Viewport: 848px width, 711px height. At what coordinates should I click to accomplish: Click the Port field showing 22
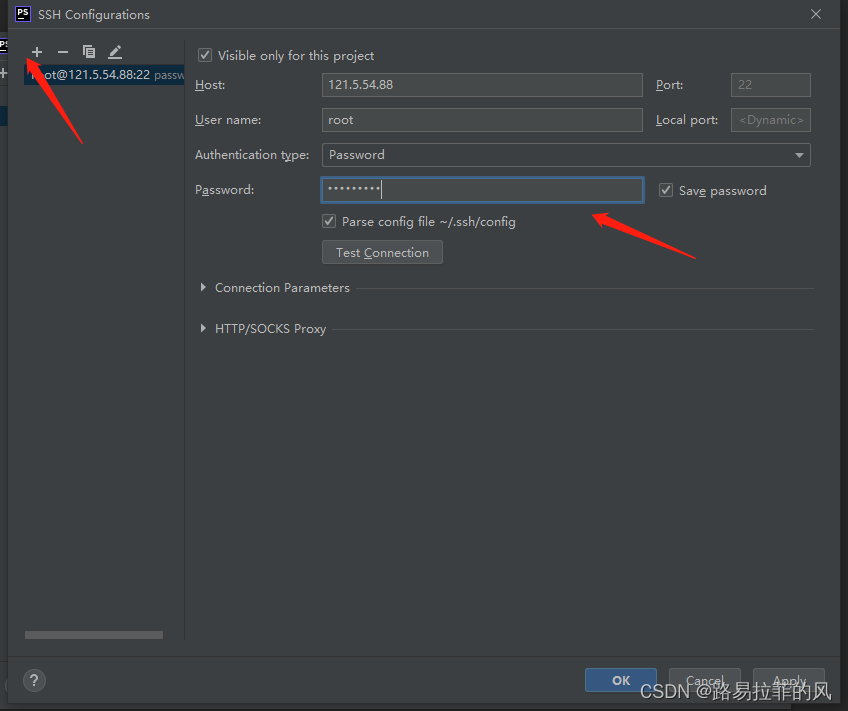click(771, 85)
